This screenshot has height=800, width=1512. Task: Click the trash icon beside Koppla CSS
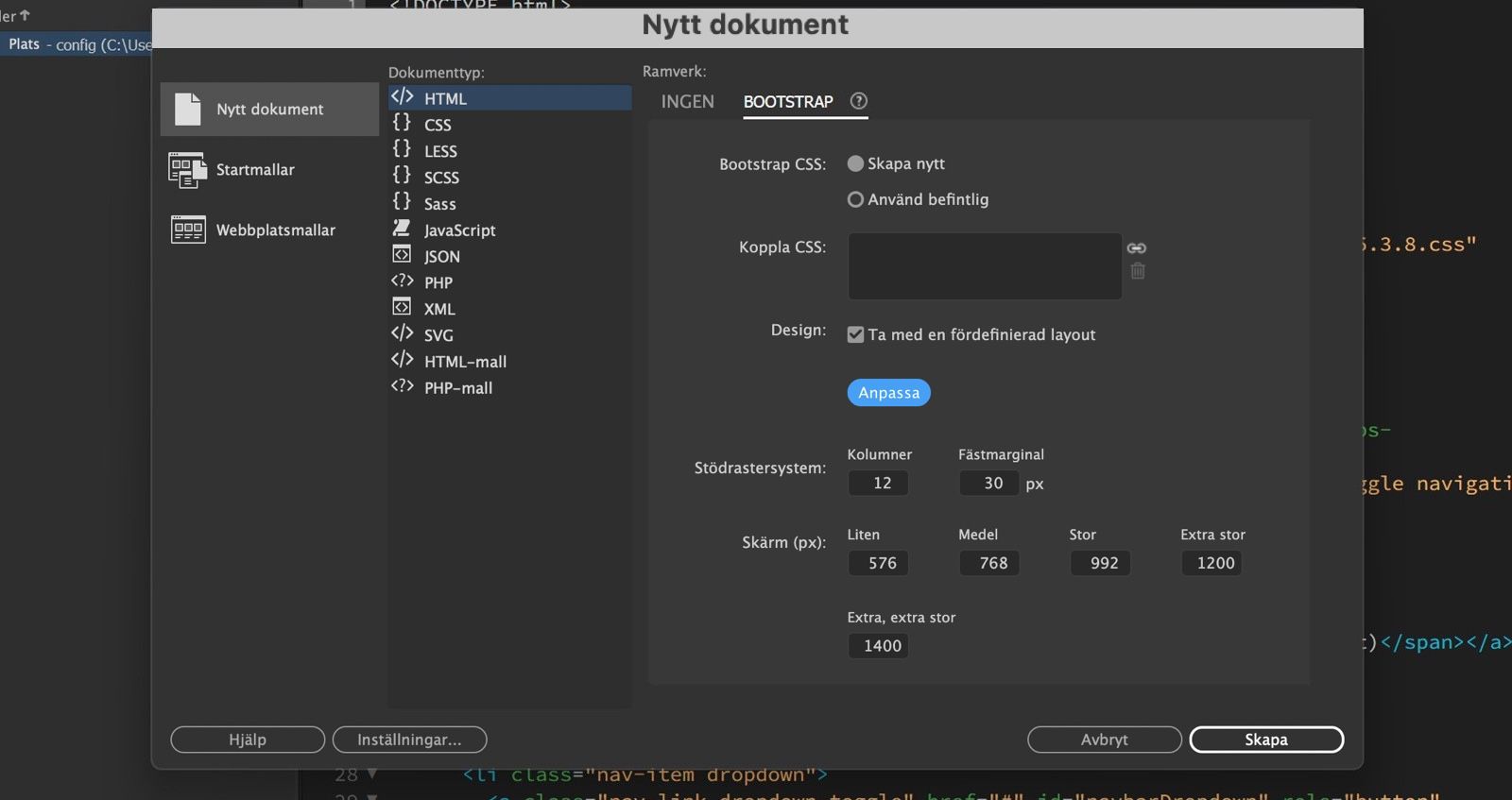pos(1138,271)
